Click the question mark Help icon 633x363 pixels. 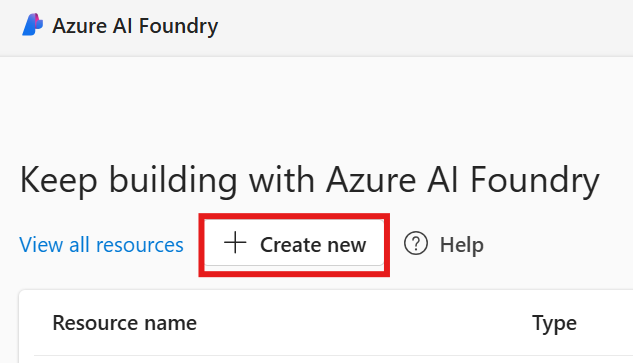pyautogui.click(x=415, y=244)
